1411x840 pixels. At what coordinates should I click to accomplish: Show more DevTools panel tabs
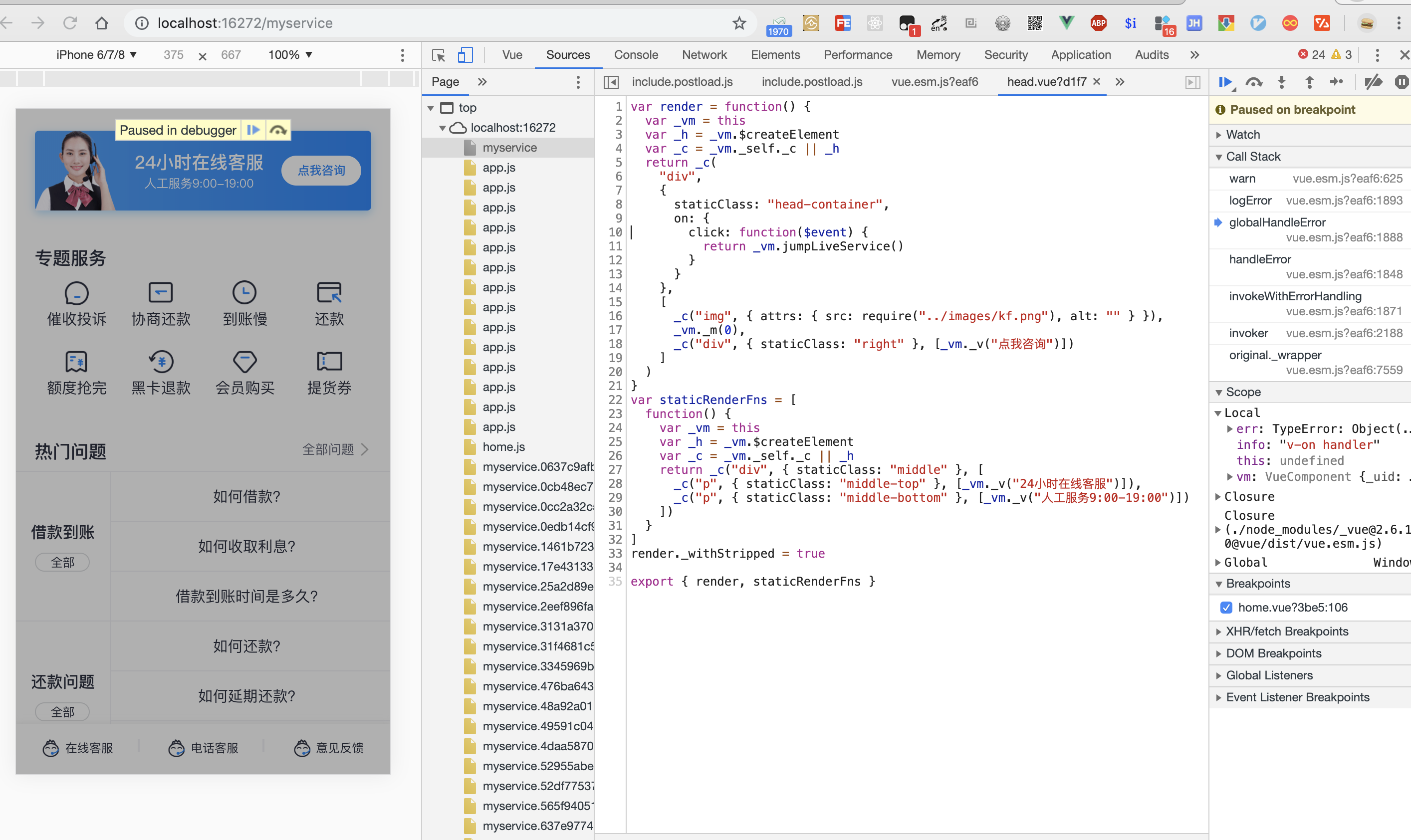(1194, 55)
